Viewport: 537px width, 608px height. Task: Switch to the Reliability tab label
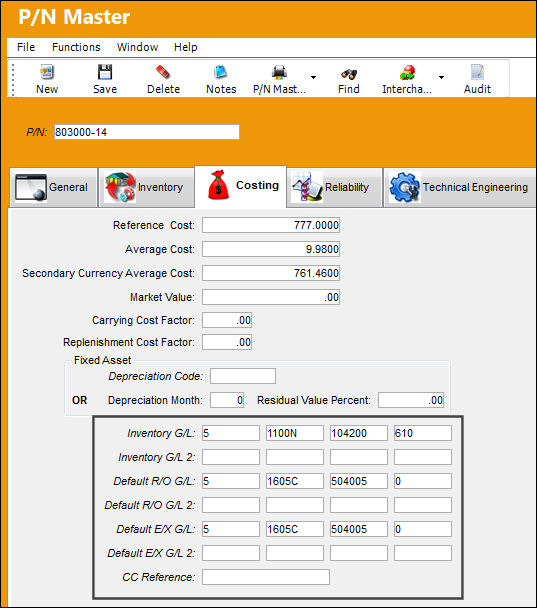347,187
